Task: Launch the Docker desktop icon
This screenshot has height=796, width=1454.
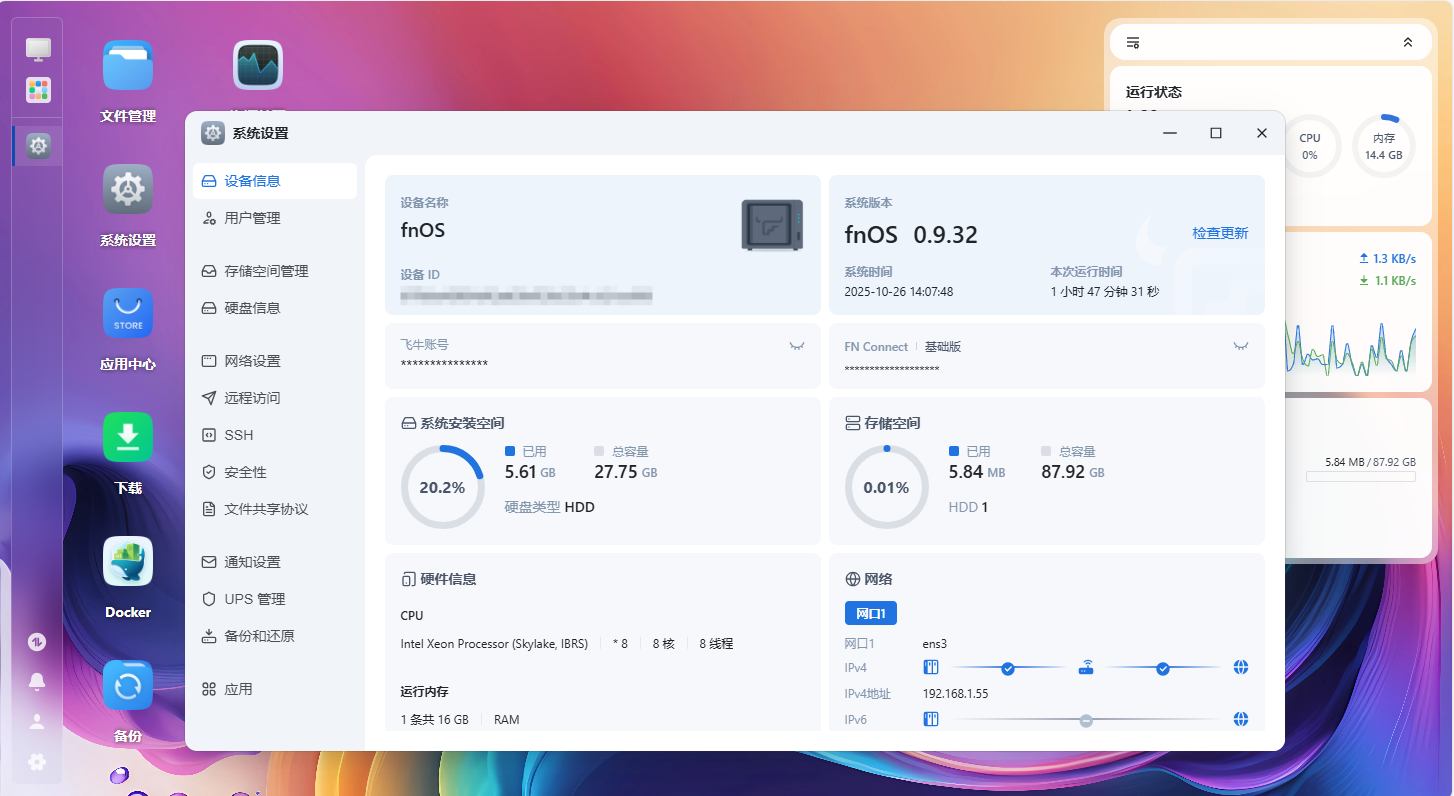Action: [x=128, y=562]
